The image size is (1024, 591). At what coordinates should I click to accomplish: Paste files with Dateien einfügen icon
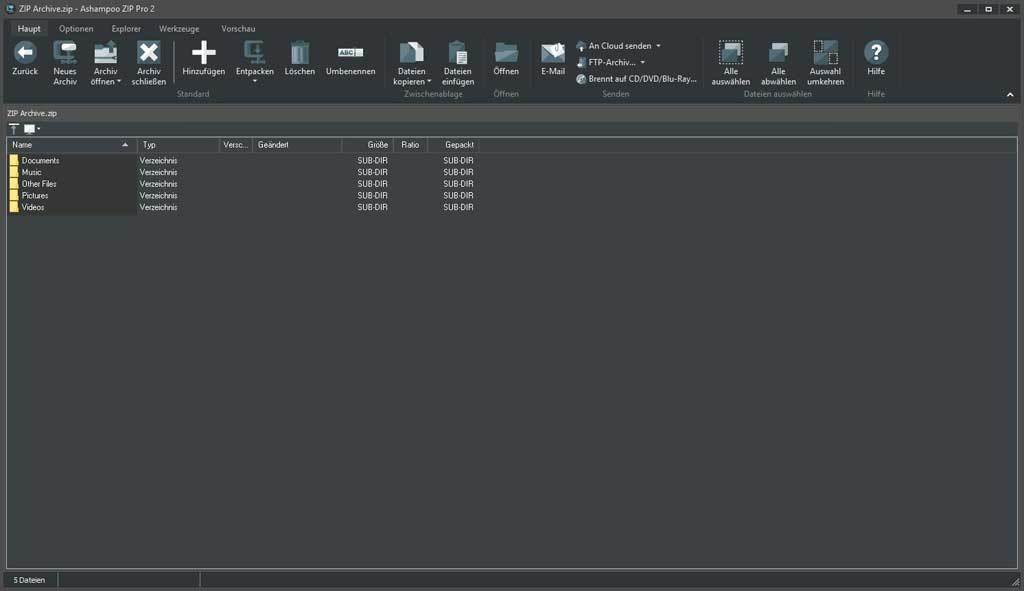point(458,52)
